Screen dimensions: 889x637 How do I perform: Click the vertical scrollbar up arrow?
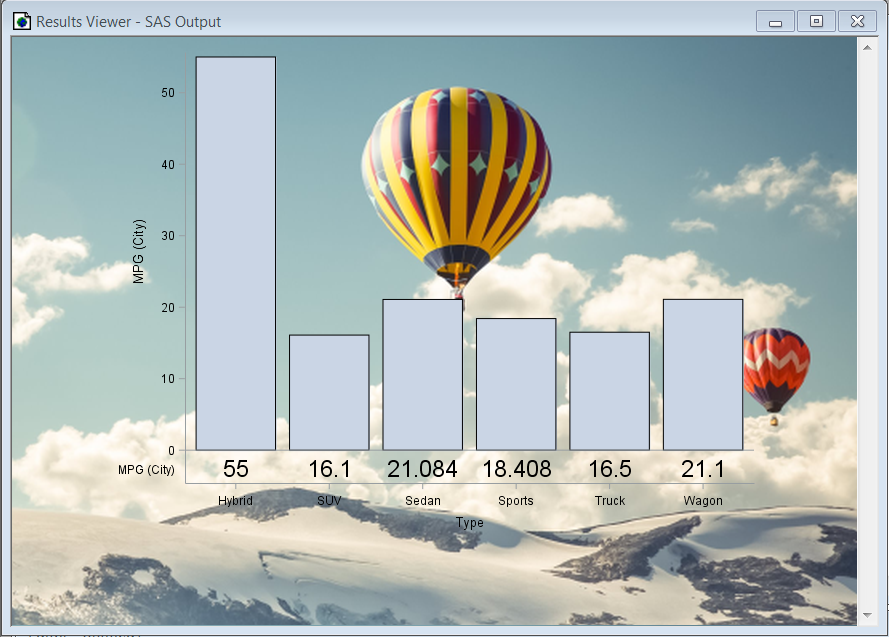click(867, 48)
